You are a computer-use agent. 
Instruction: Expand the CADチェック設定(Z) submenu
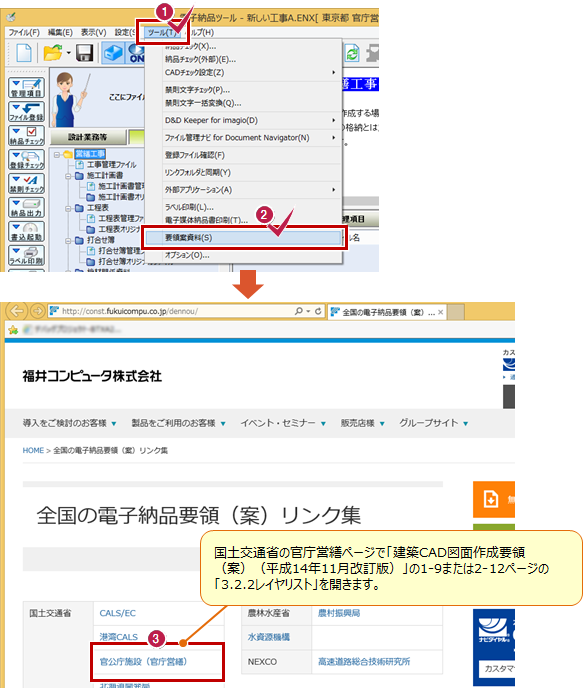[x=250, y=72]
